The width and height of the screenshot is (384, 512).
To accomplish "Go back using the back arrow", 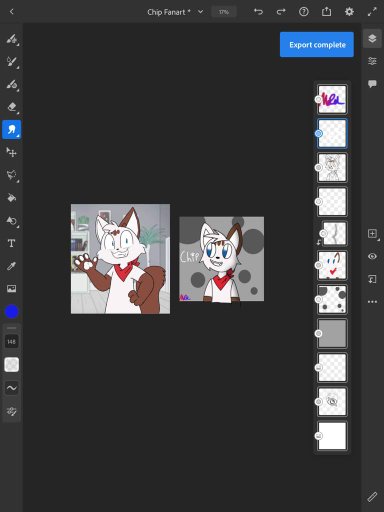I will pos(12,12).
